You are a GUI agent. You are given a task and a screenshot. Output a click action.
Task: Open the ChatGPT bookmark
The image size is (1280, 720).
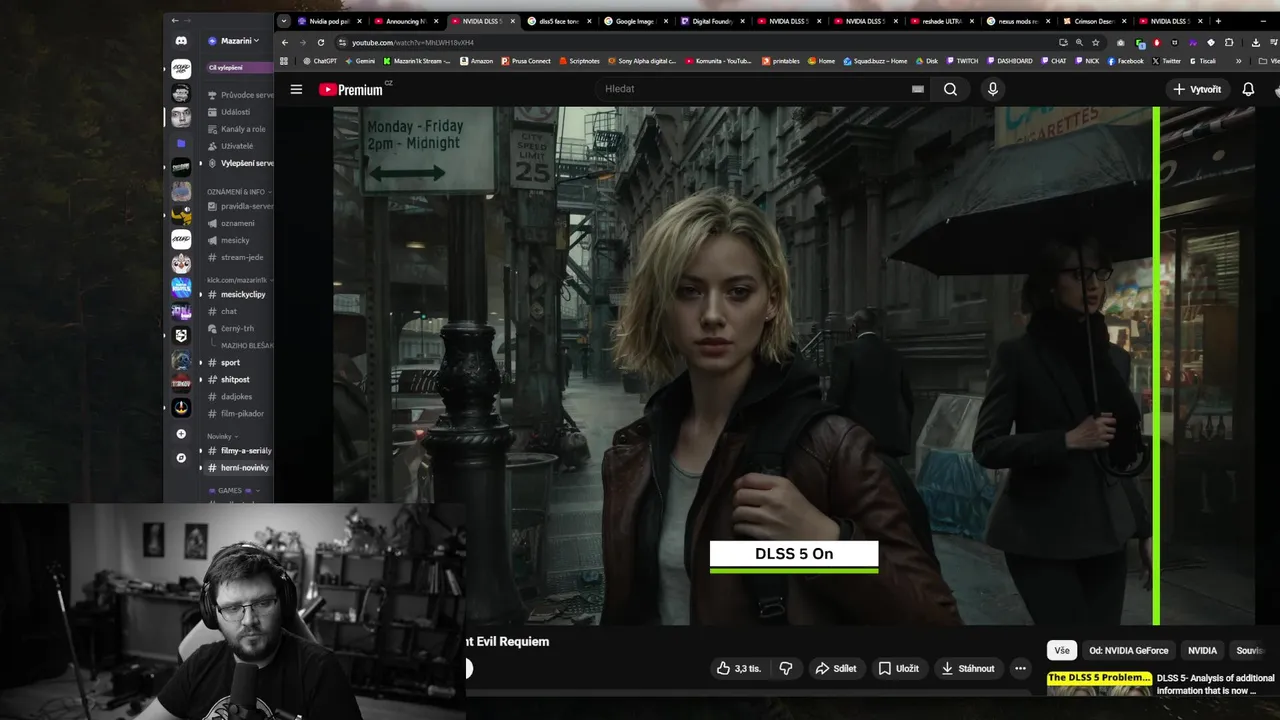320,61
